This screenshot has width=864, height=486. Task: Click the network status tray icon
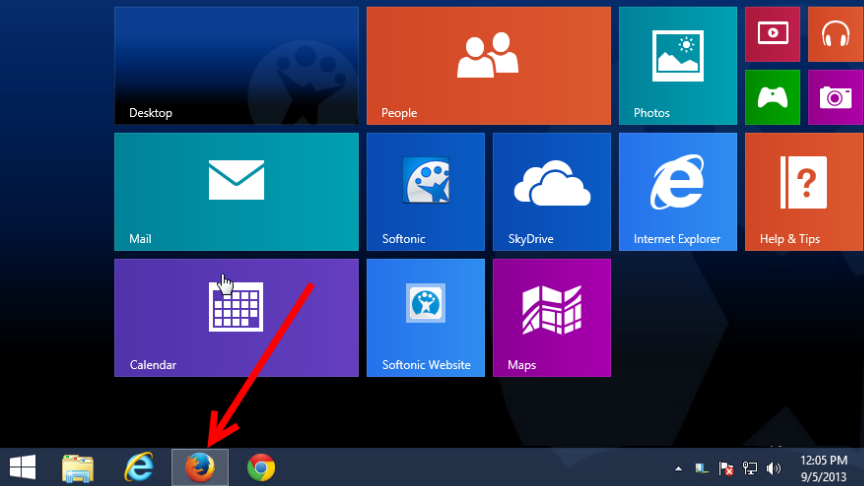pos(749,468)
